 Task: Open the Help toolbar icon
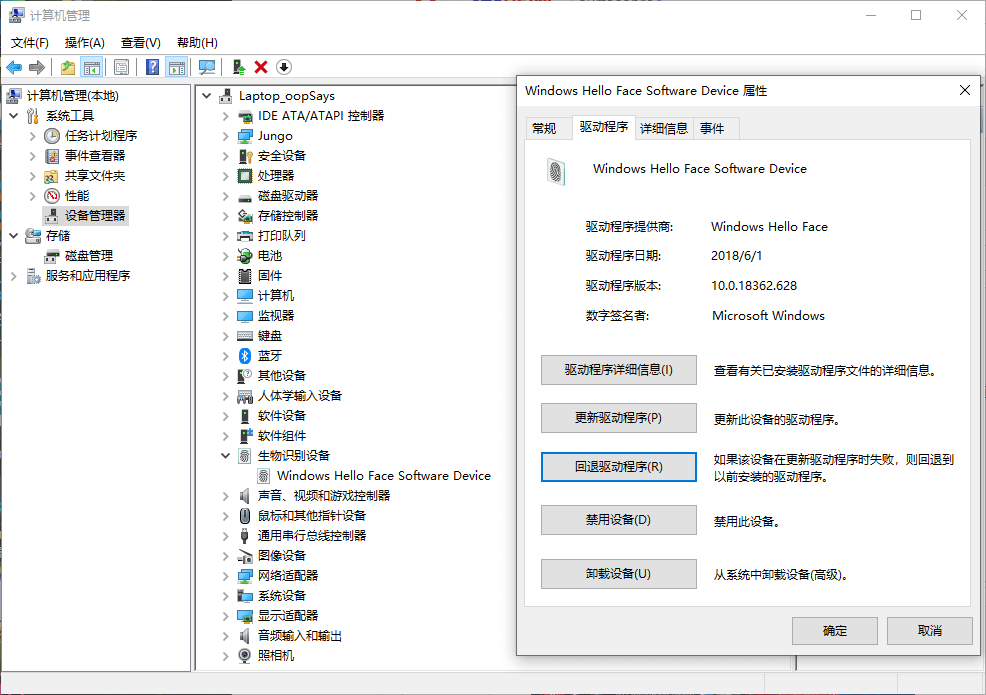click(x=152, y=67)
